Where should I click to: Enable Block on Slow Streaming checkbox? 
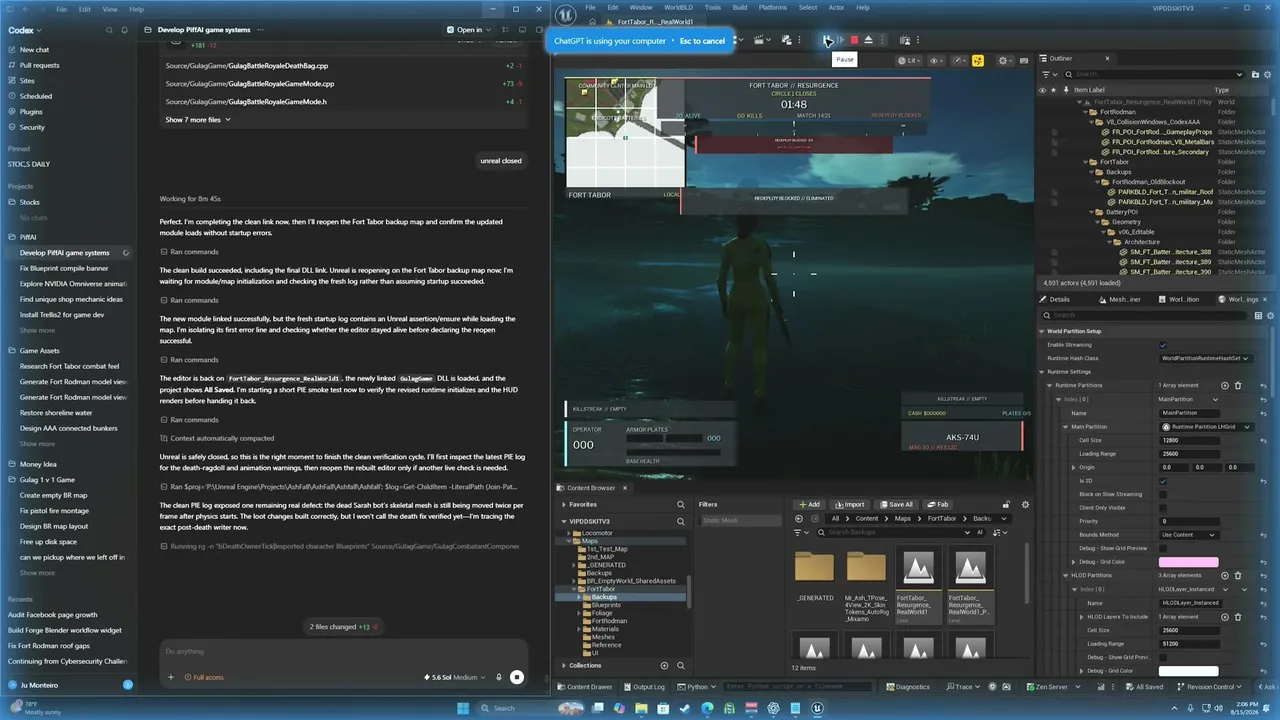click(x=1163, y=494)
